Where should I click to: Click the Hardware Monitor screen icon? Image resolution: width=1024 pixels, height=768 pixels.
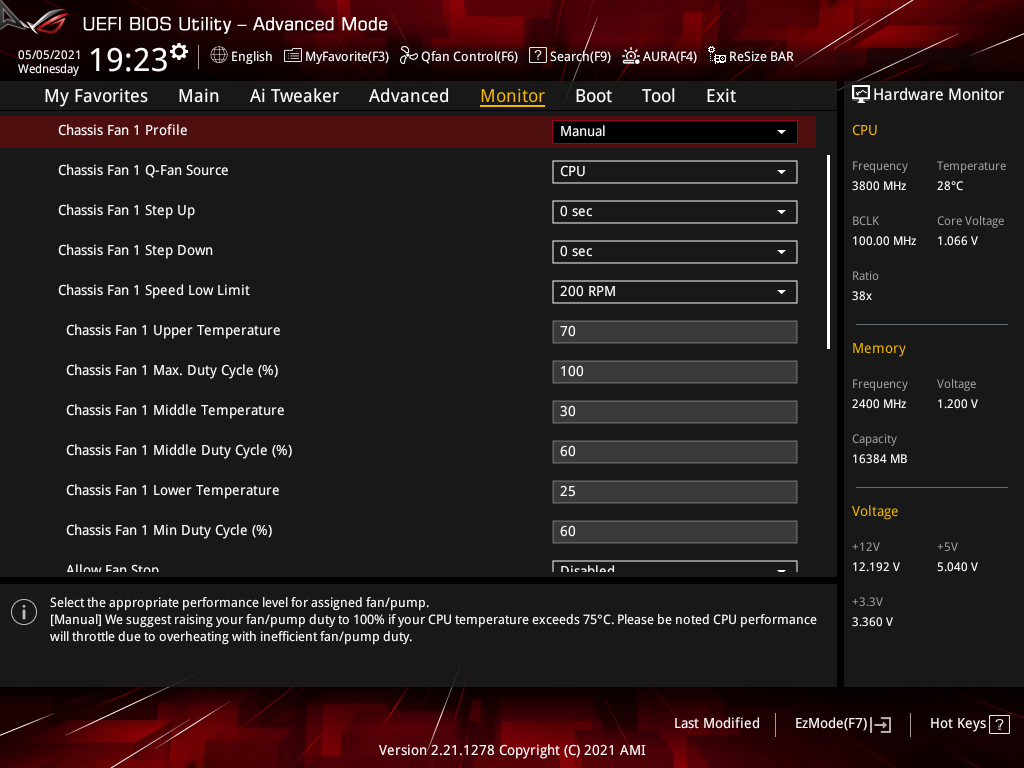(x=861, y=95)
